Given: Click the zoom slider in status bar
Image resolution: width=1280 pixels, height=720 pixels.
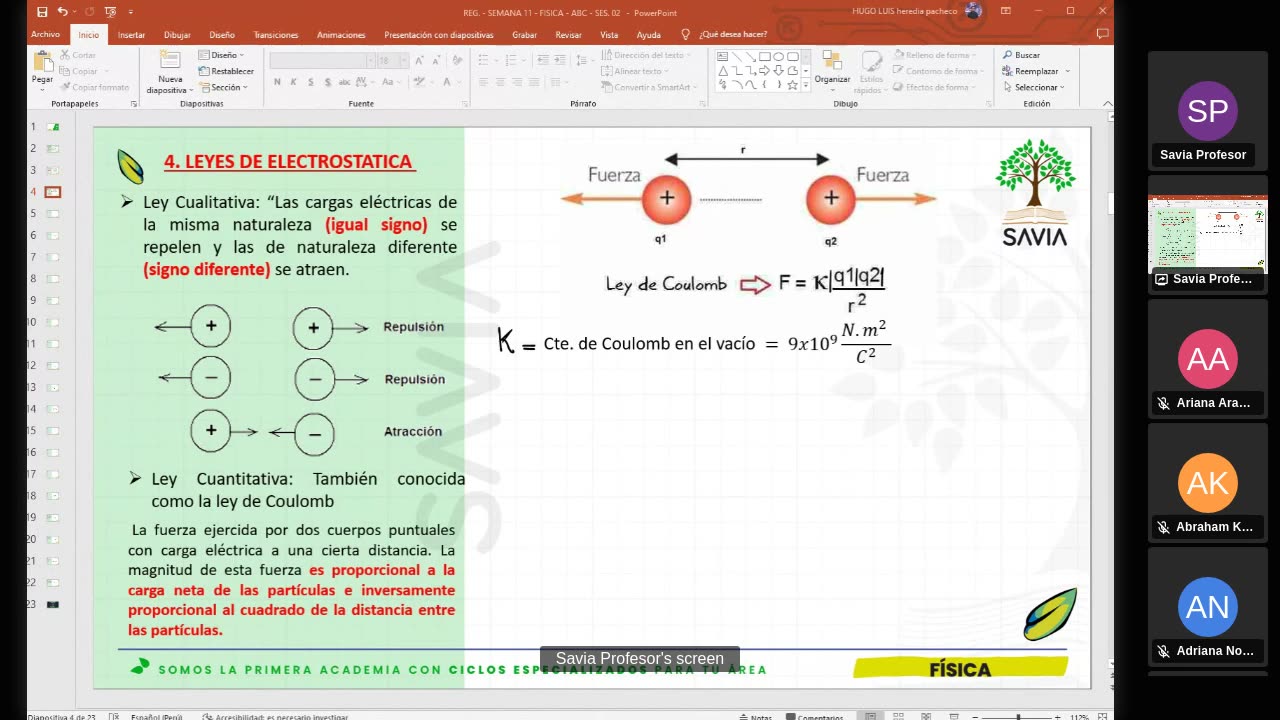Looking at the screenshot, I should (x=1018, y=716).
